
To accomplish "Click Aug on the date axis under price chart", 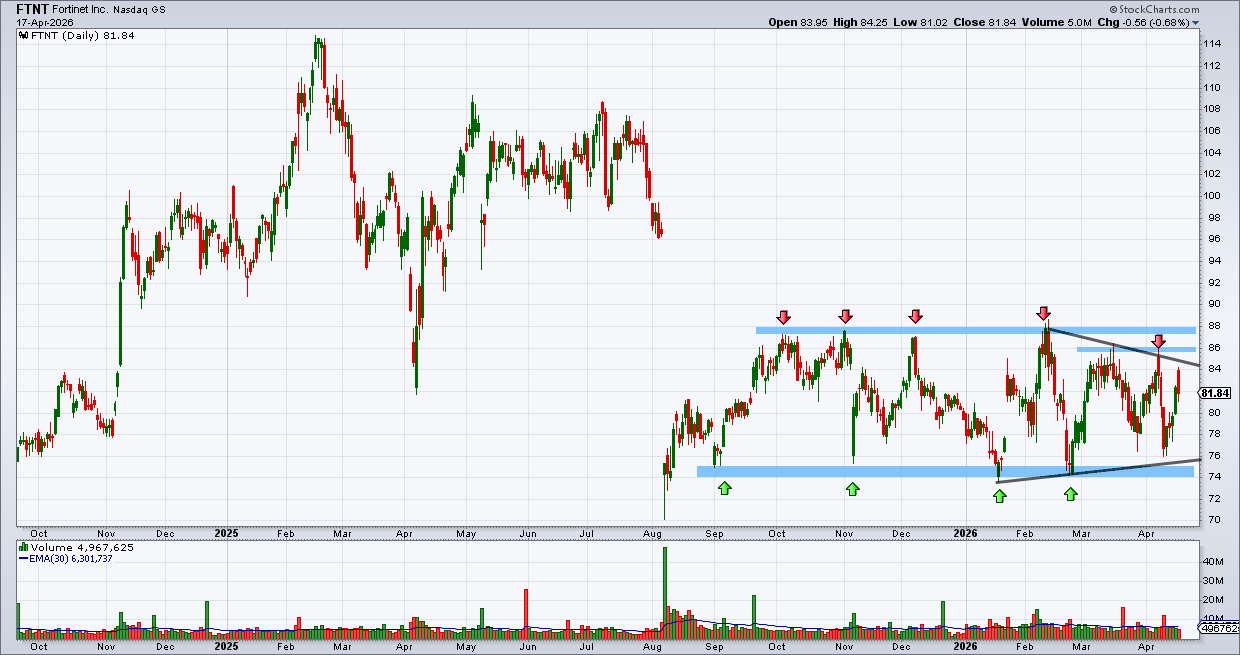I will [x=653, y=534].
